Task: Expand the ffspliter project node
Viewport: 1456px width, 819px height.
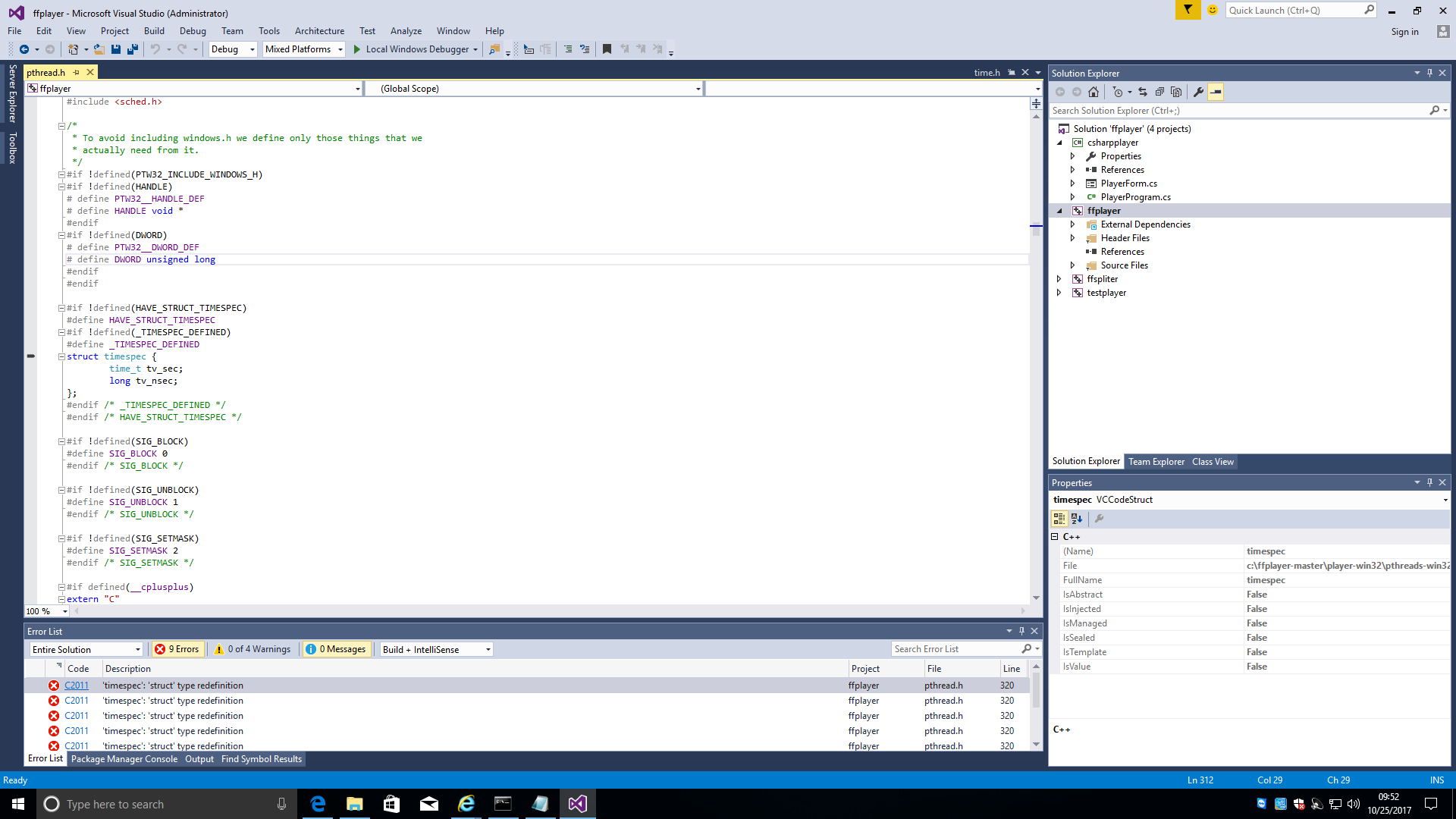Action: [x=1059, y=279]
